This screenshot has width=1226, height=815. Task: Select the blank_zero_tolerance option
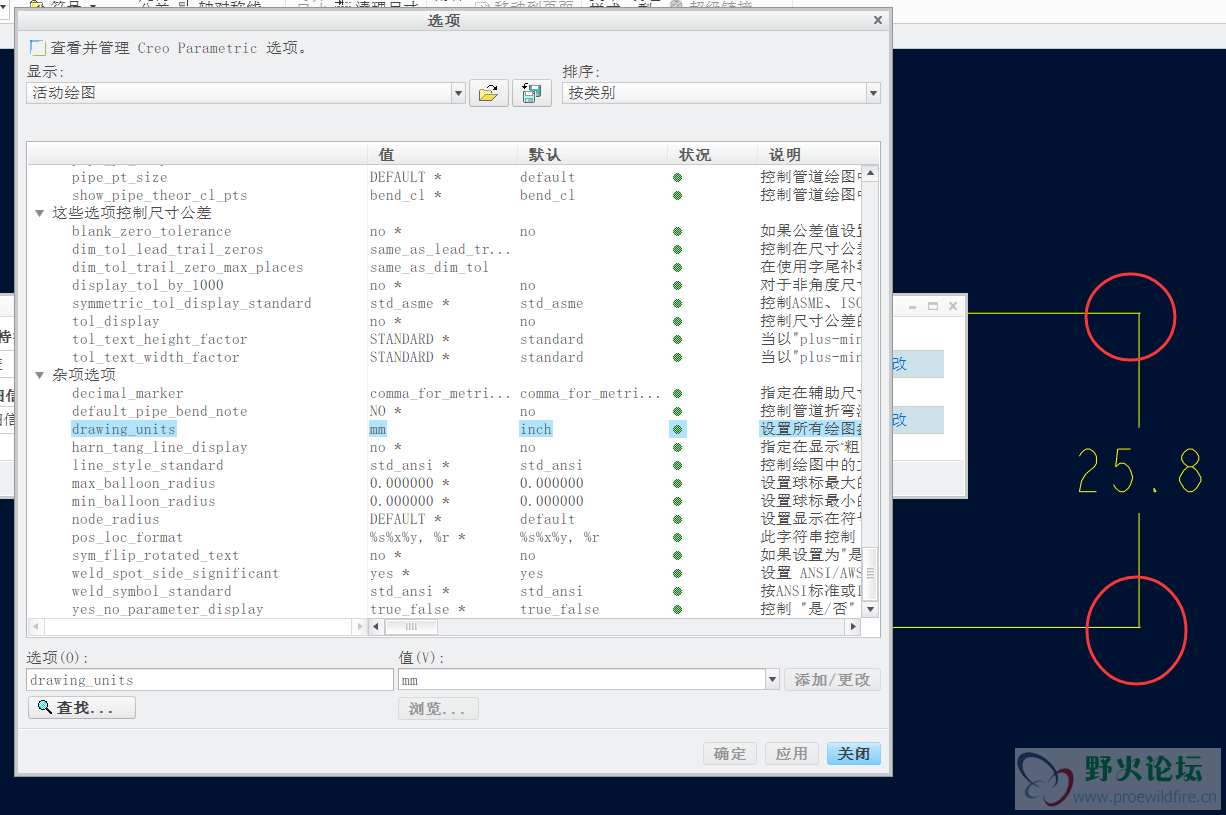pyautogui.click(x=151, y=231)
